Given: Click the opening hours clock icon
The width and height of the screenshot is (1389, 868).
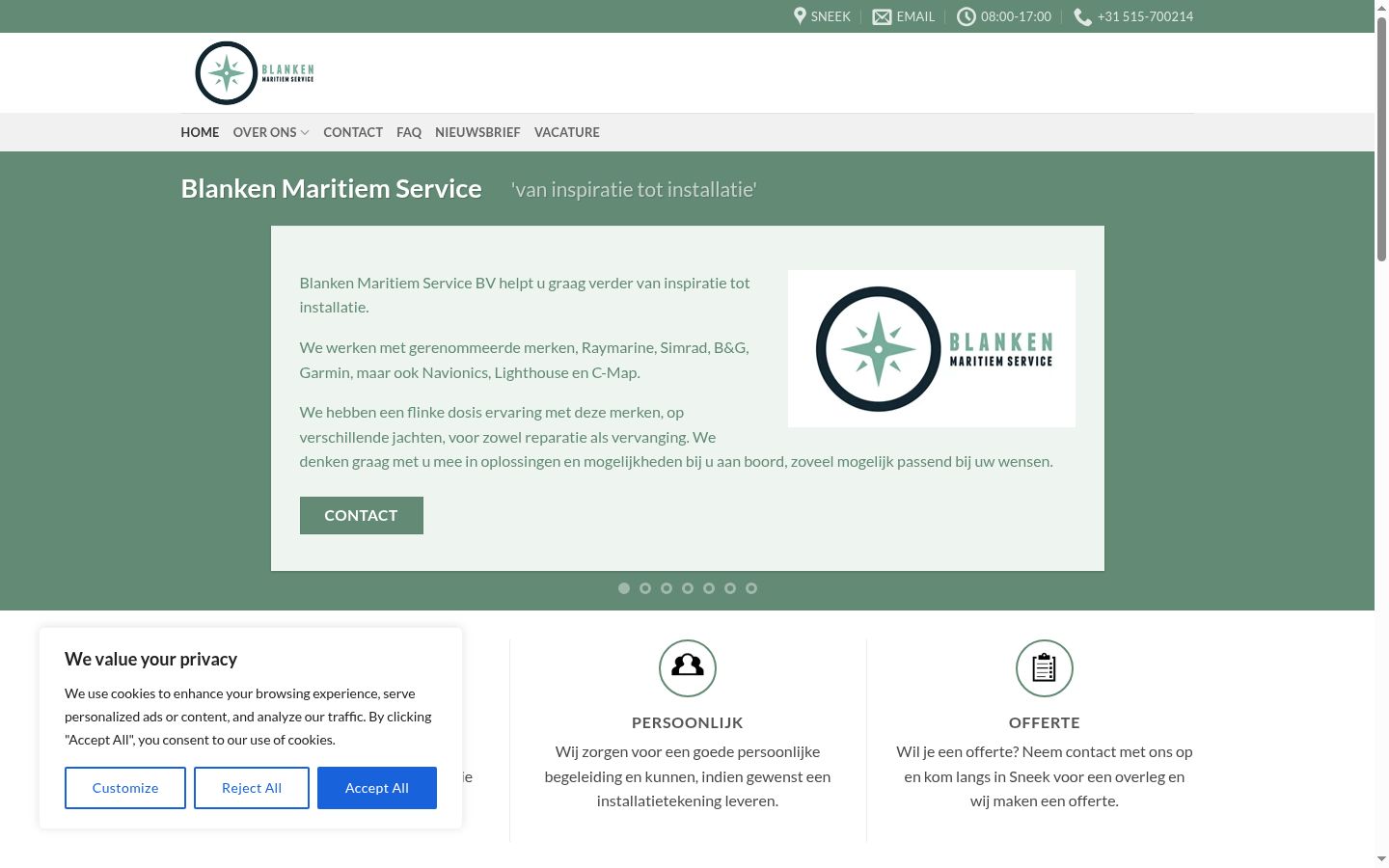Looking at the screenshot, I should pyautogui.click(x=966, y=16).
